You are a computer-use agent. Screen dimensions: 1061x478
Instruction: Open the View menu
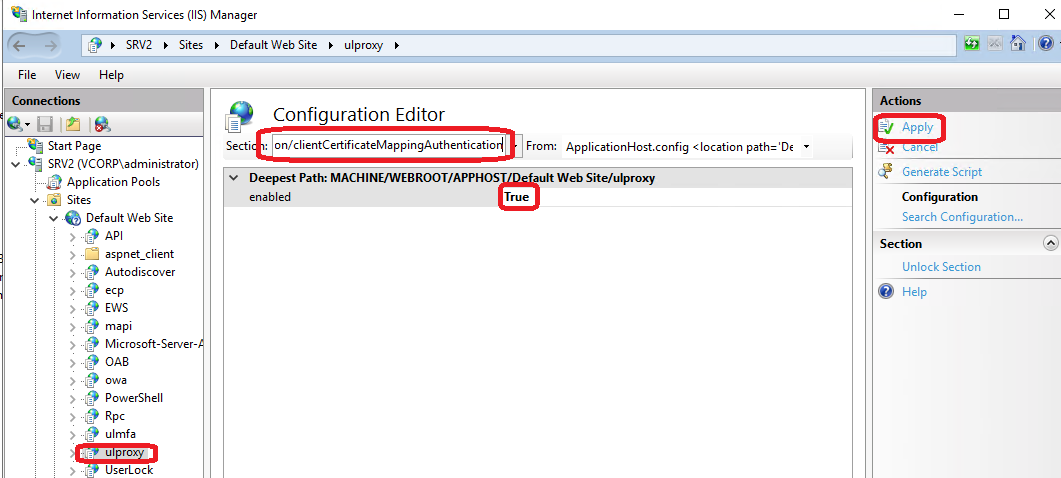click(67, 74)
